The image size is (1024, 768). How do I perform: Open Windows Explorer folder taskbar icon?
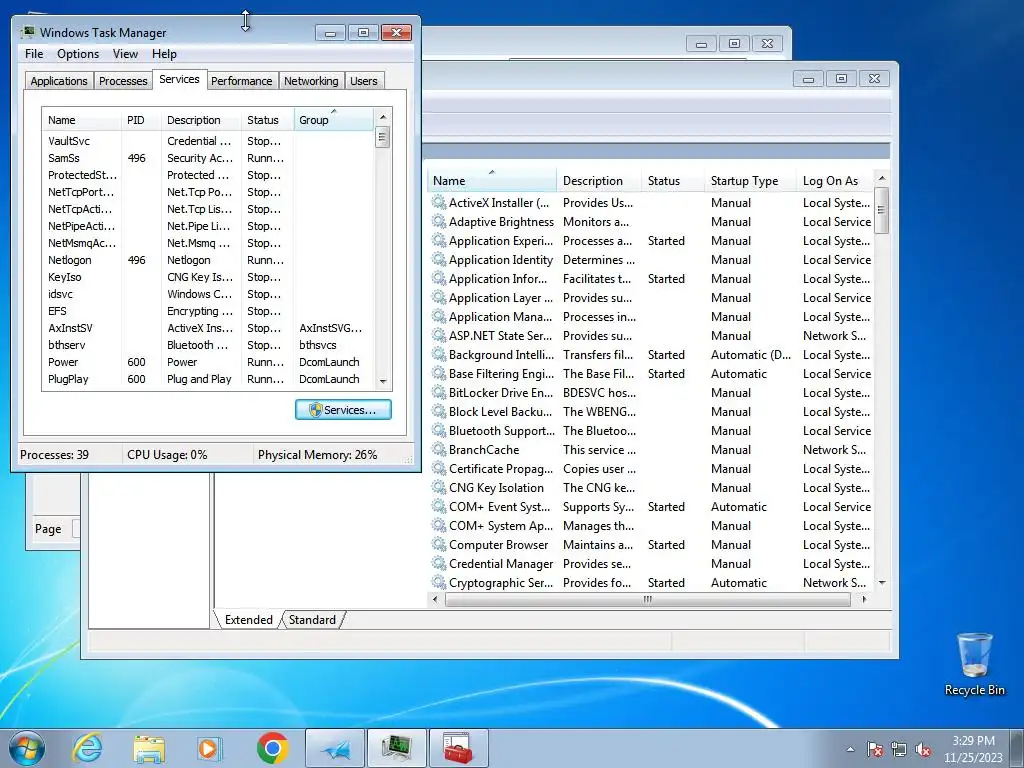click(x=149, y=748)
